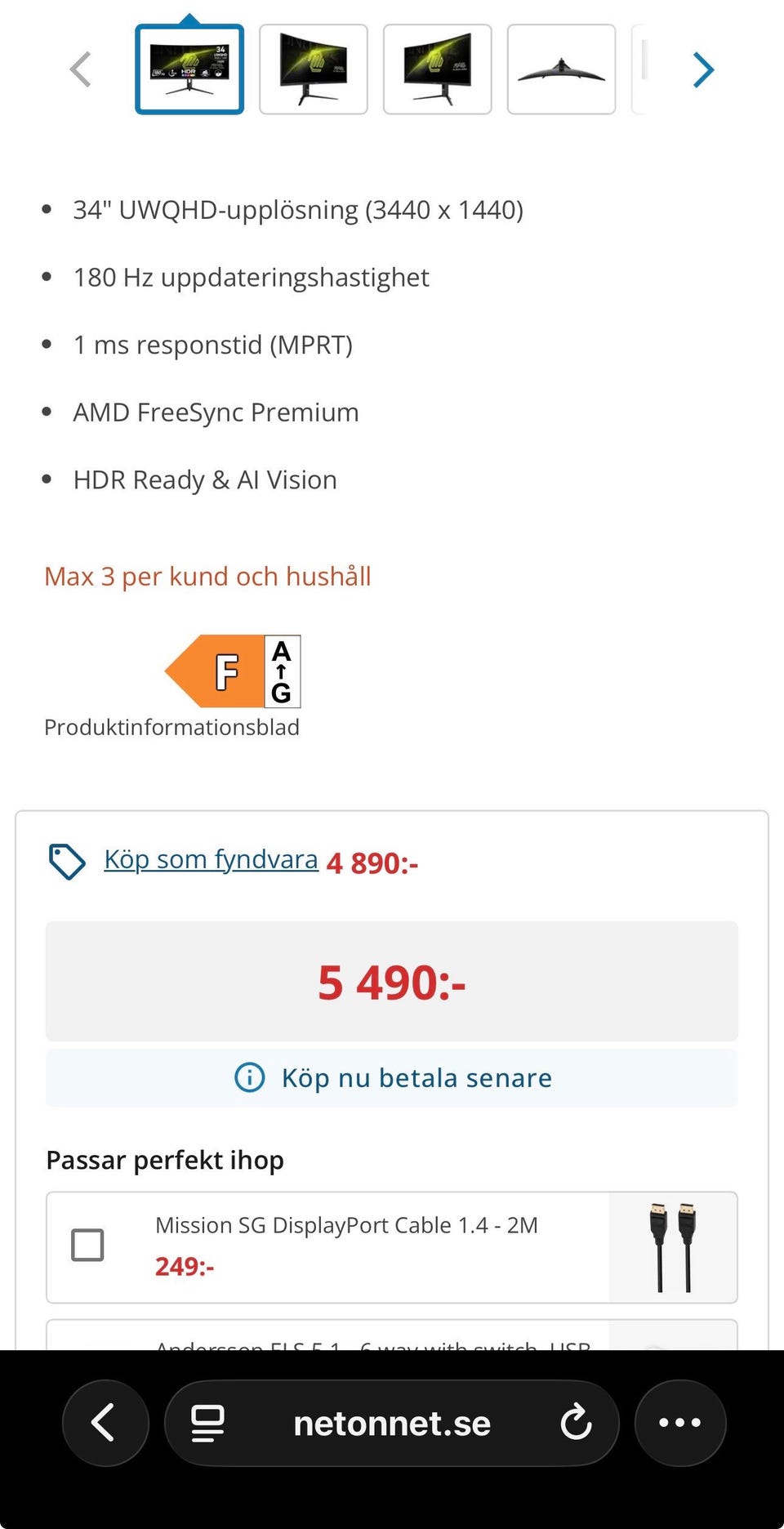Click the 5 490:- price box

392,981
